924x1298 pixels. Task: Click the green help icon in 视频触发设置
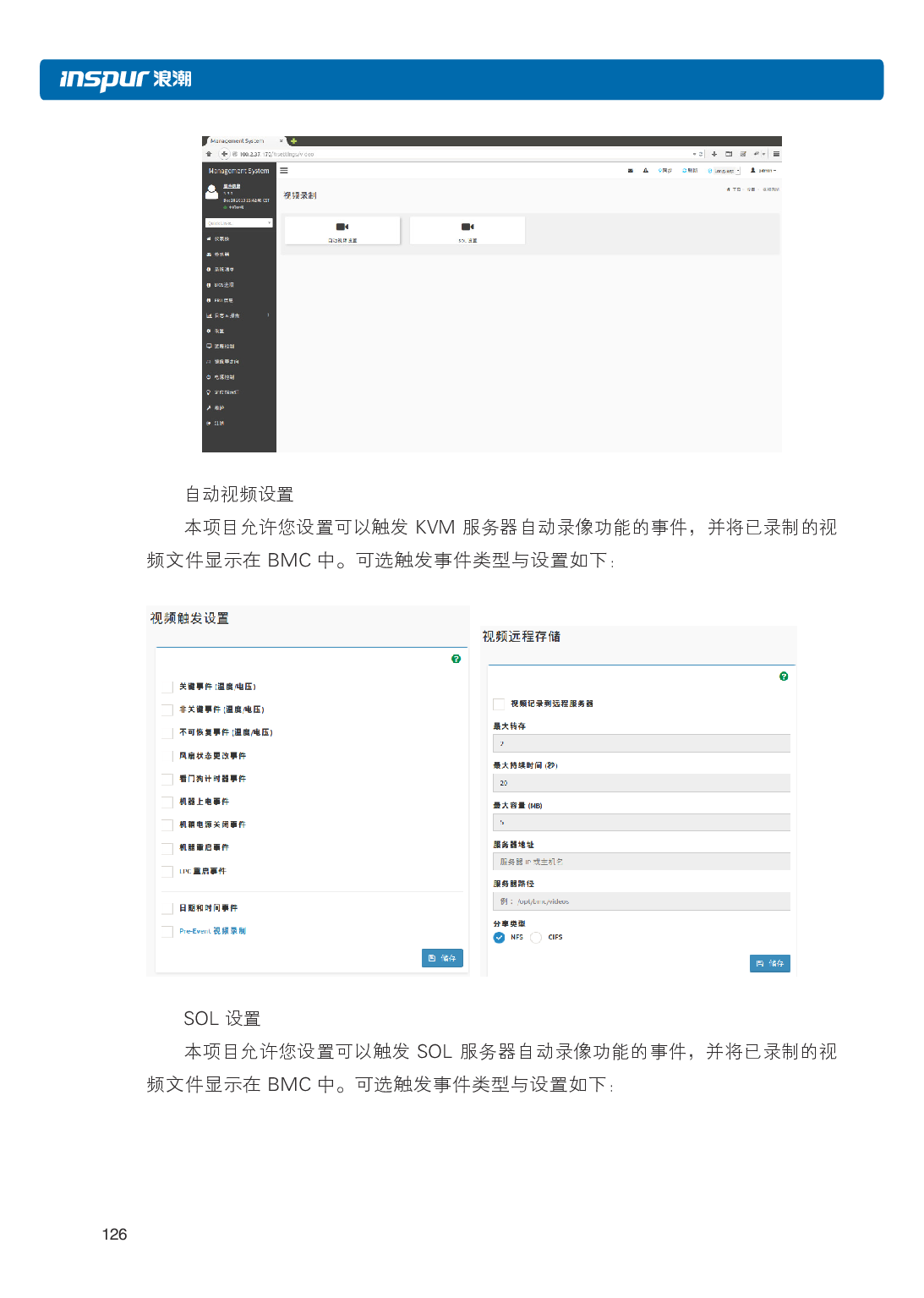click(x=457, y=659)
